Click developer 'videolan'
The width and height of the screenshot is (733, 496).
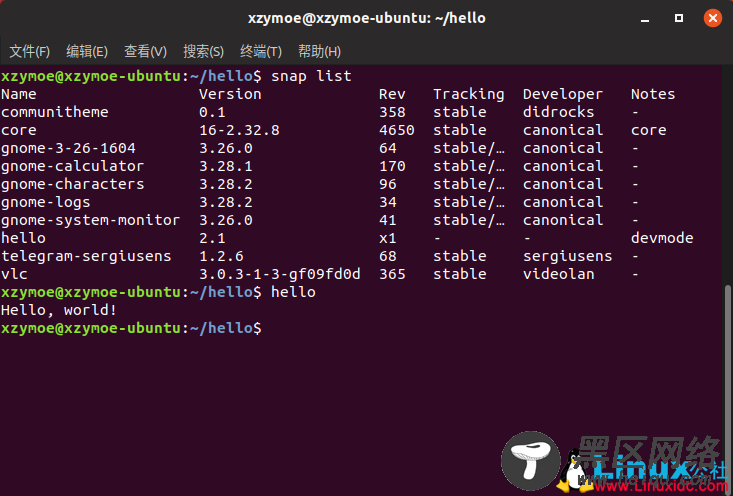tap(559, 274)
